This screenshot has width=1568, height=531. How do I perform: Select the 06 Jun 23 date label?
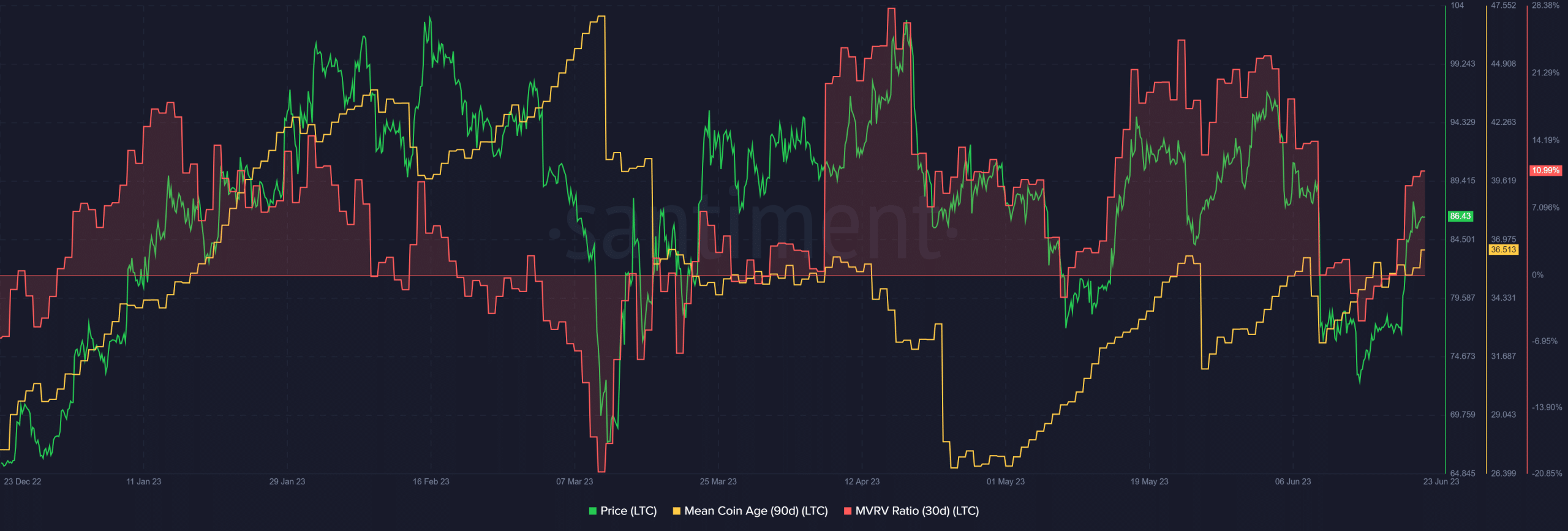[1293, 481]
